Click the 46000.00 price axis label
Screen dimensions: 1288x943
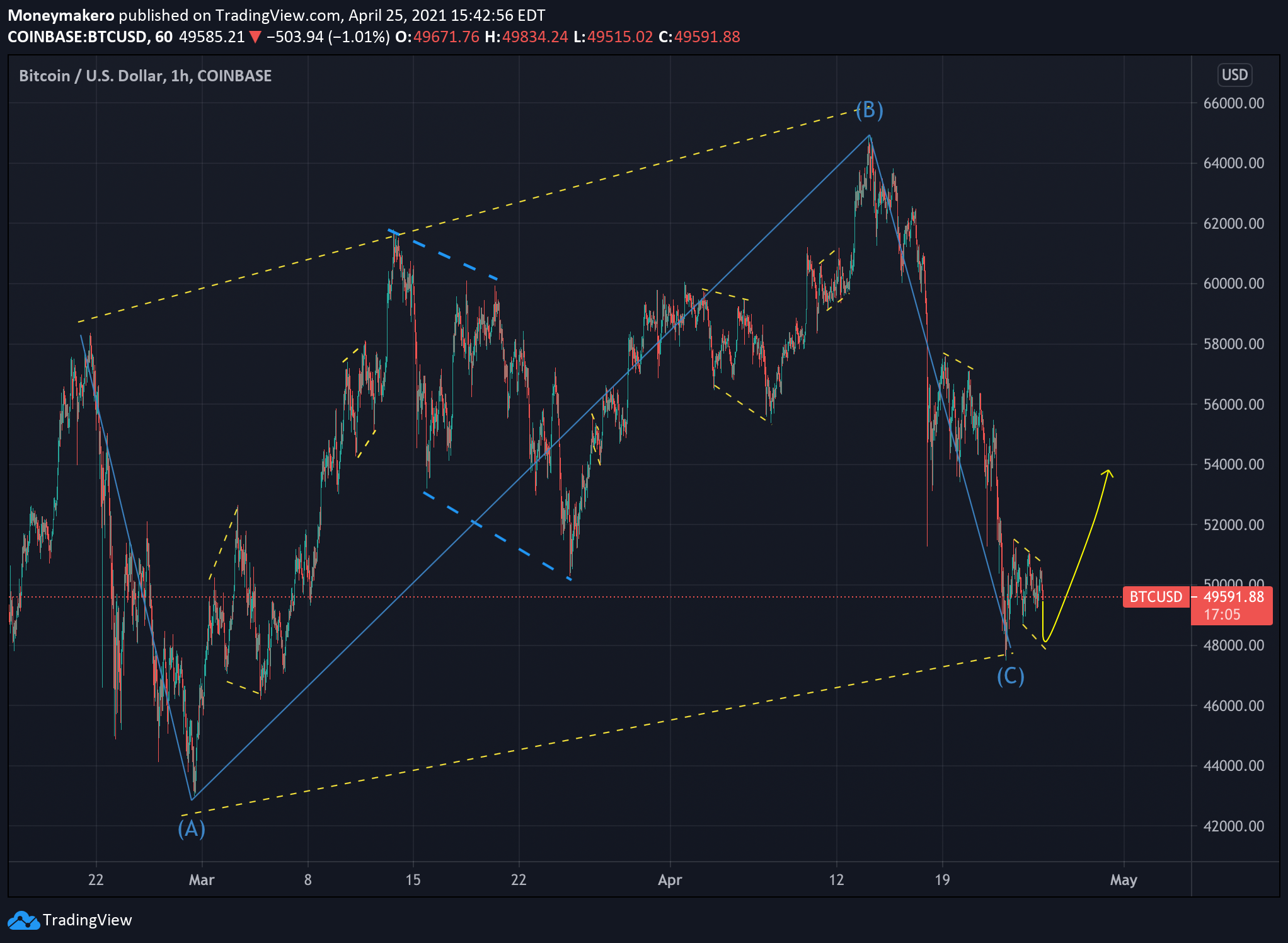pos(1233,706)
